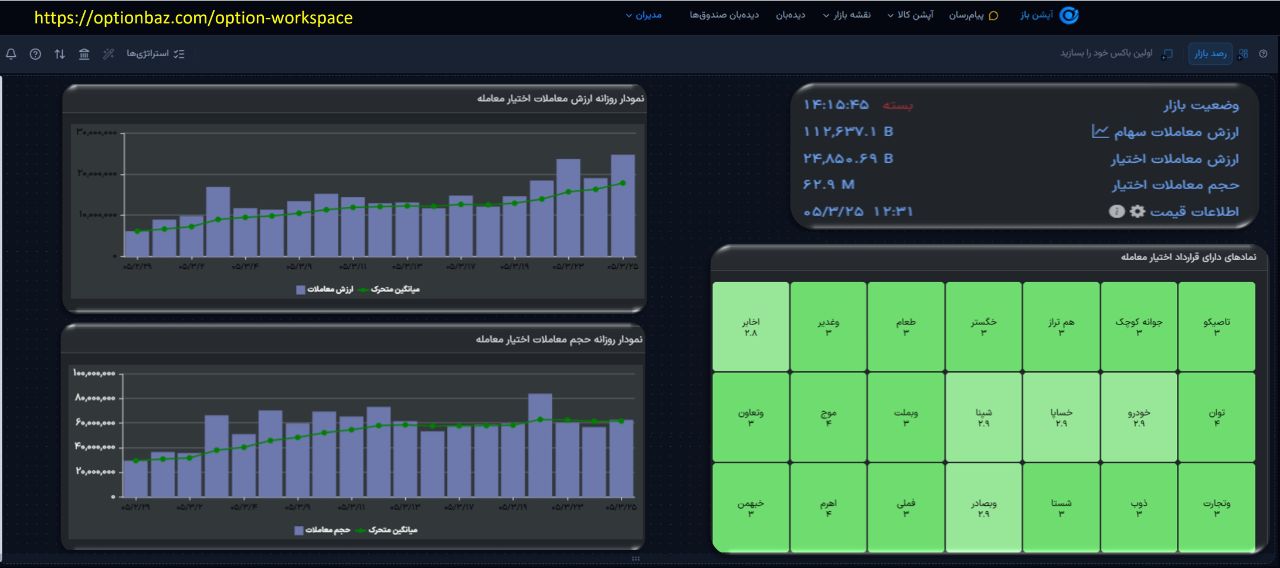Screen dimensions: 1280x568
Task: Click the 'رصد بازار' workspace button
Action: coord(1211,53)
